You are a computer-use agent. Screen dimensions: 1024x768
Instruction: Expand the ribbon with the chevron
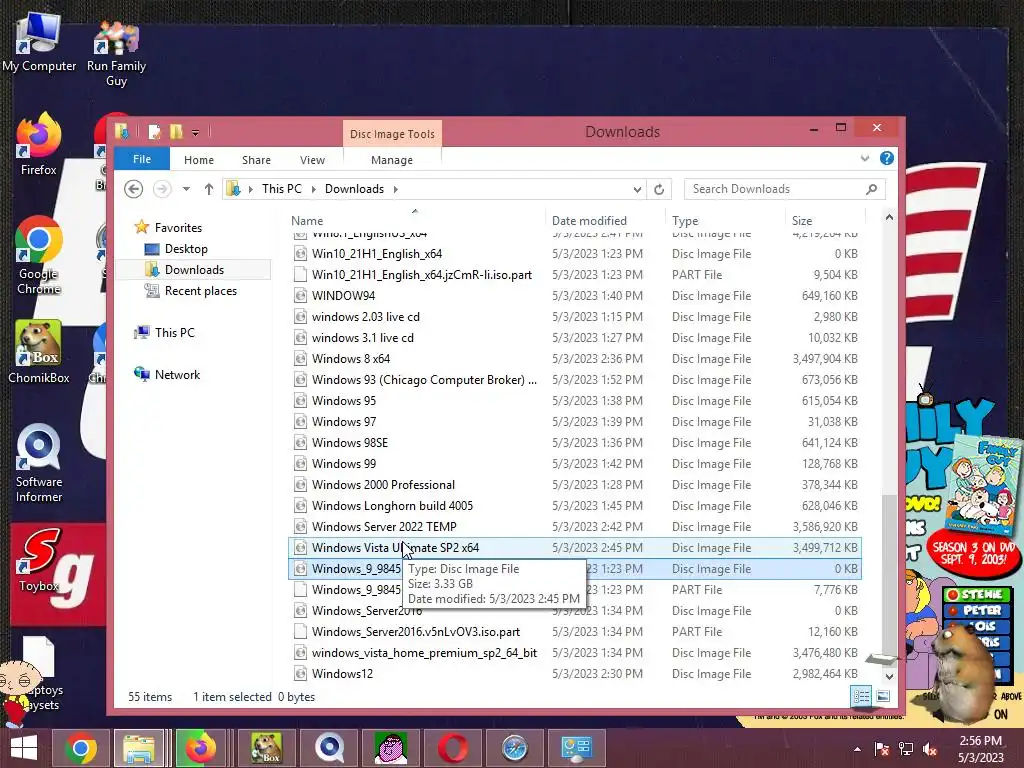coord(865,158)
